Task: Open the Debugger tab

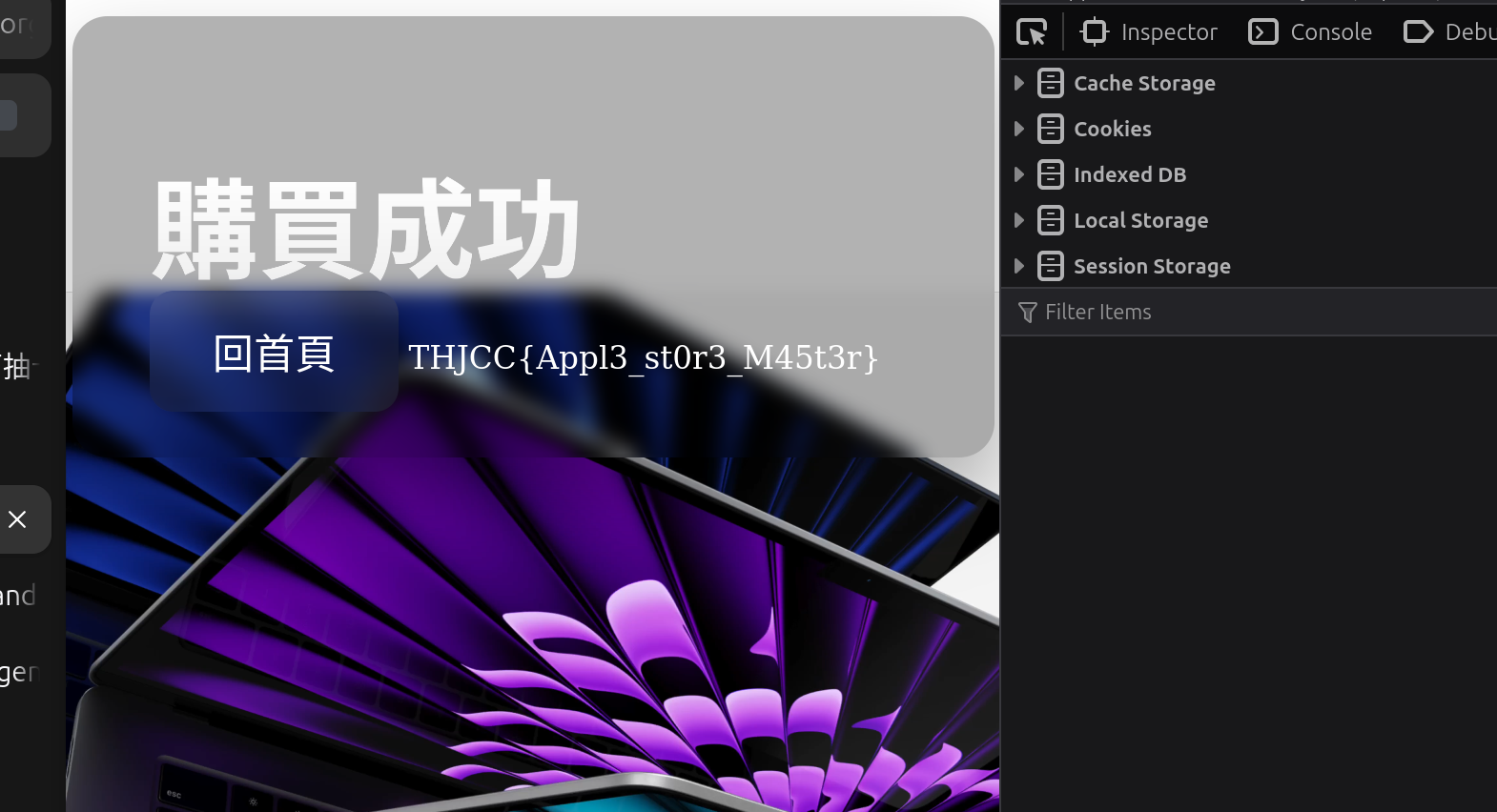Action: click(1449, 32)
